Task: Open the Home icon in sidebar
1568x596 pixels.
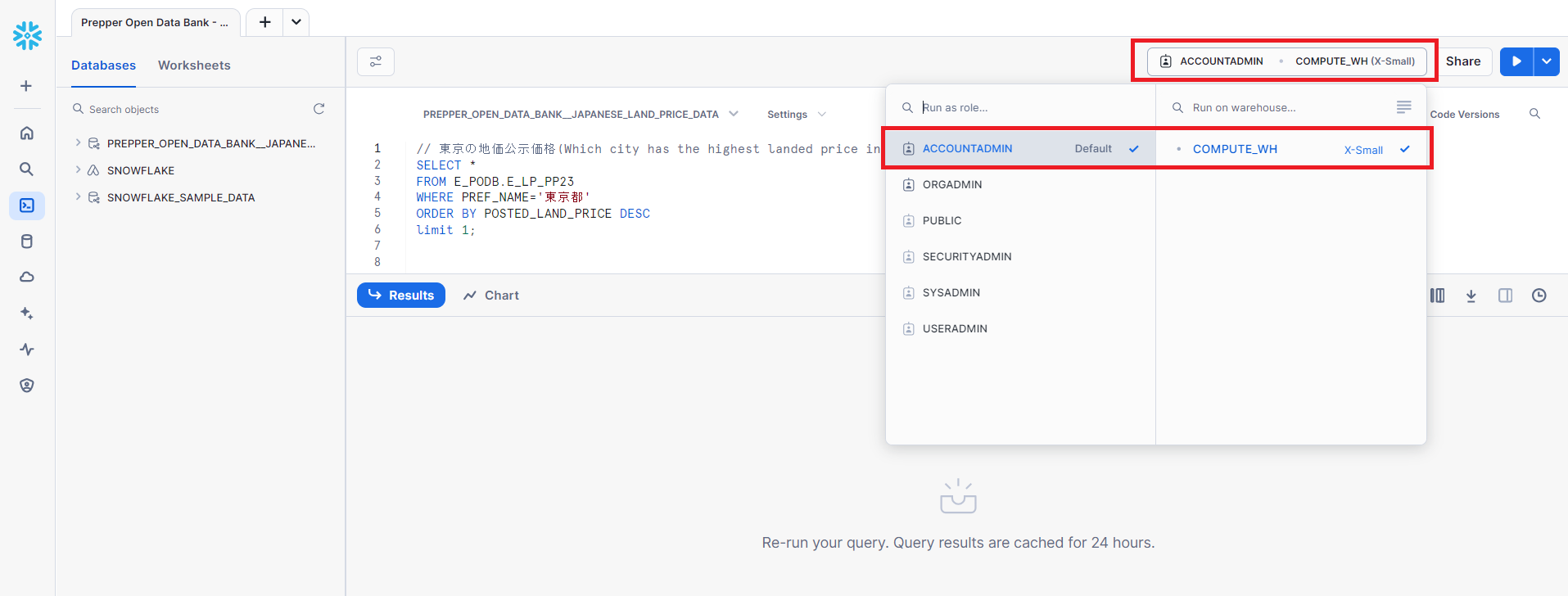Action: point(27,133)
